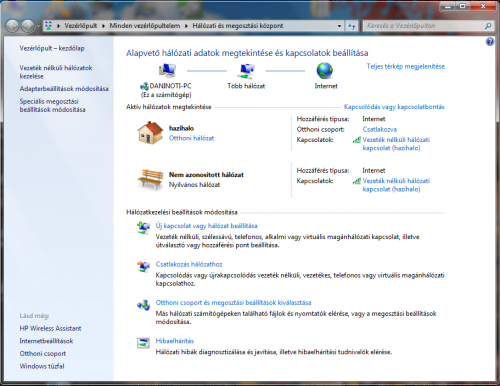Open Otthoni csoport és megosztási beállítások kiválasztása
The height and width of the screenshot is (386, 500).
pyautogui.click(x=233, y=303)
